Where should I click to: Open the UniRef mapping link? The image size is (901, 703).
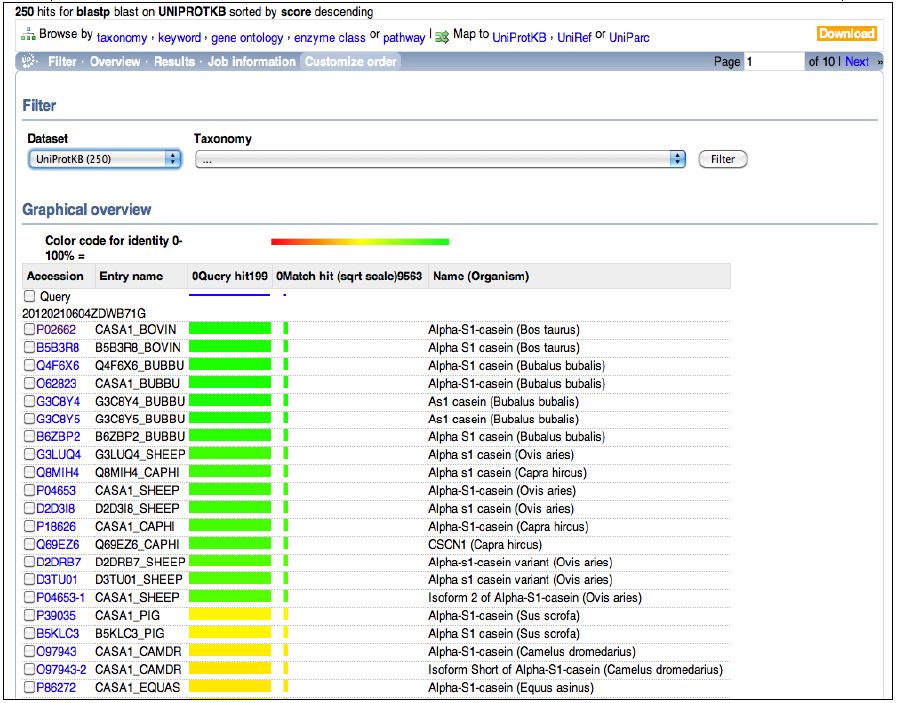tap(574, 37)
